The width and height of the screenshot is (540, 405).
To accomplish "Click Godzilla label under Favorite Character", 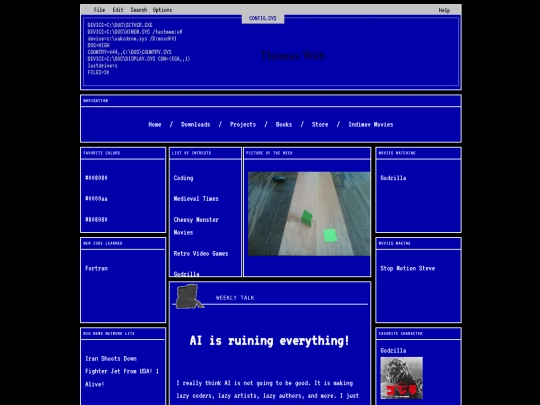I will pyautogui.click(x=393, y=351).
